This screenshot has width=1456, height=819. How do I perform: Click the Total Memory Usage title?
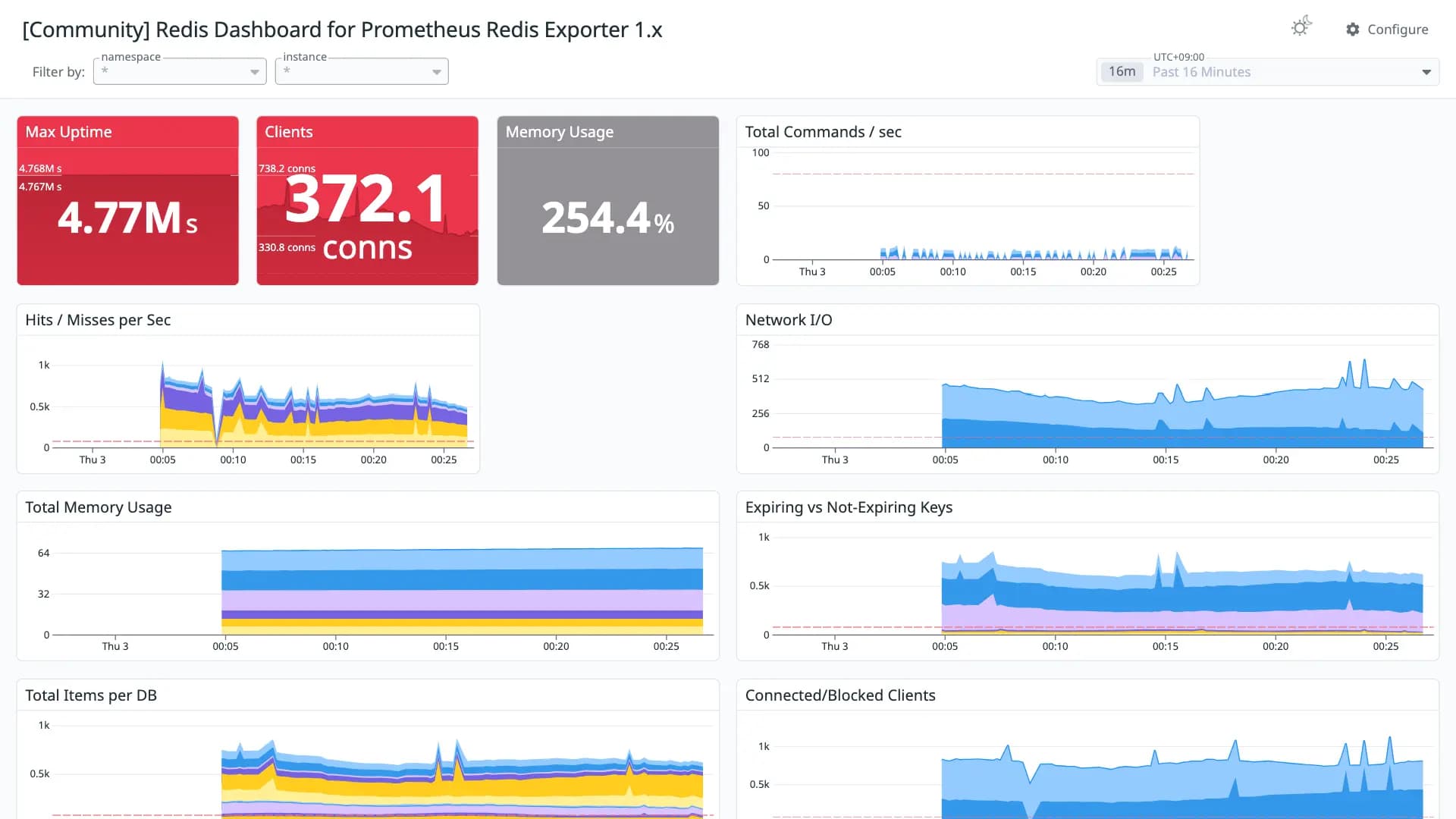(99, 507)
